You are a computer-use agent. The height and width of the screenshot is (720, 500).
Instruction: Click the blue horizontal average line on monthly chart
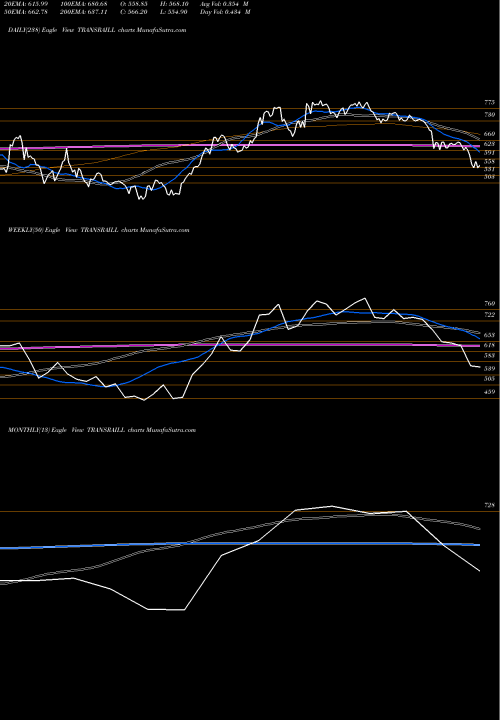[x=240, y=545]
